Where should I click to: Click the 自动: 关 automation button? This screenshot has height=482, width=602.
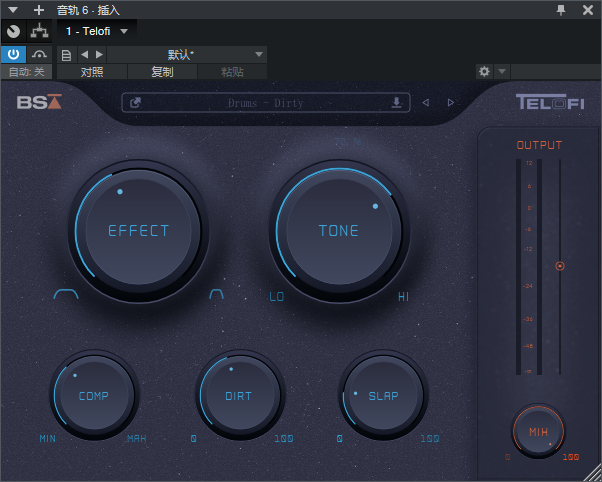tap(26, 72)
